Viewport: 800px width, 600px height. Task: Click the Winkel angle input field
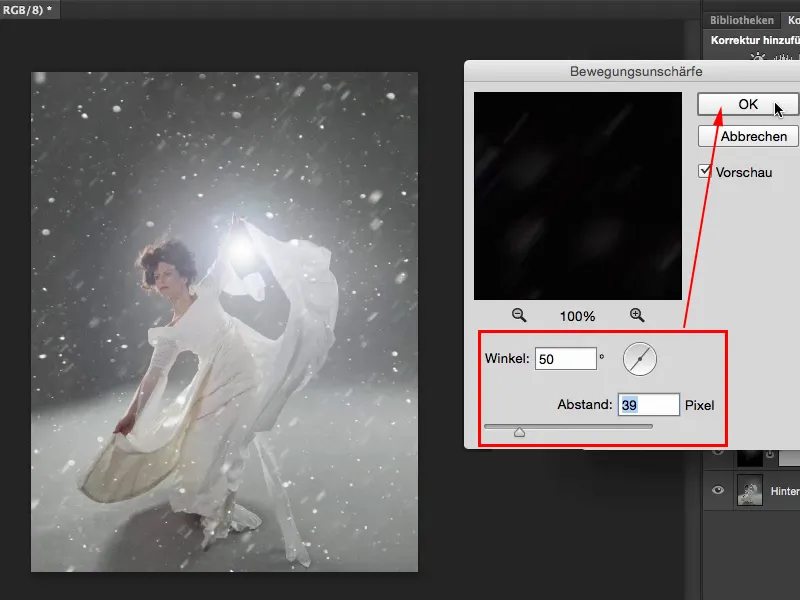pyautogui.click(x=565, y=359)
